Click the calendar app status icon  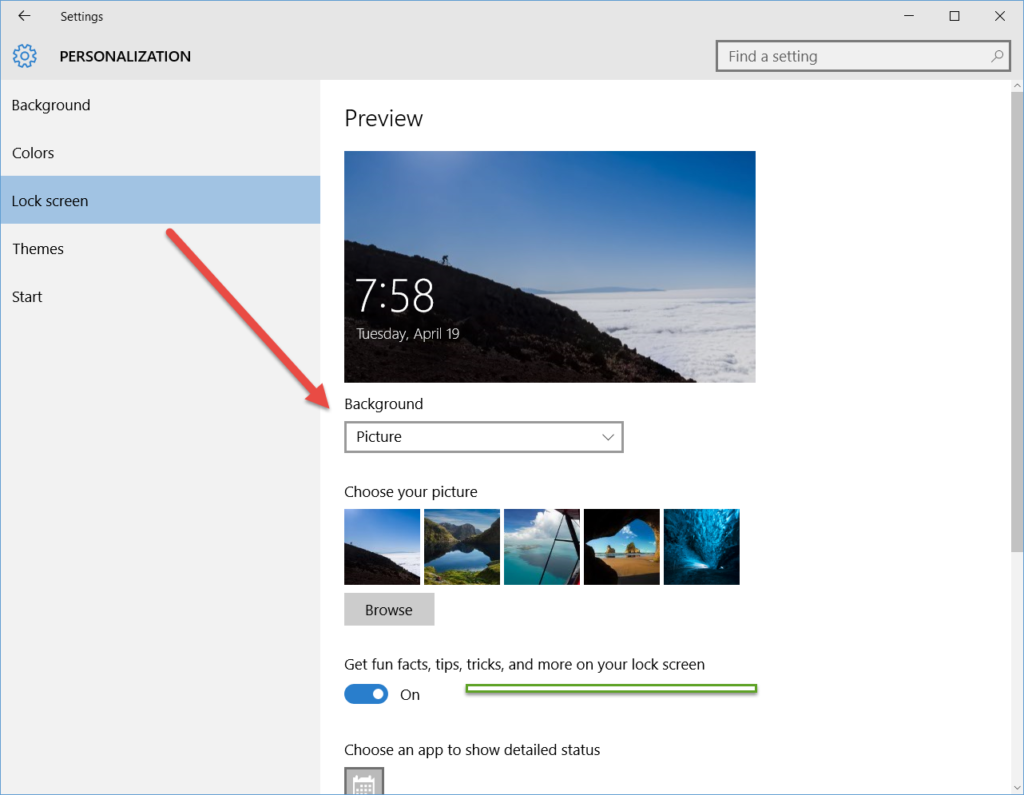(x=364, y=781)
